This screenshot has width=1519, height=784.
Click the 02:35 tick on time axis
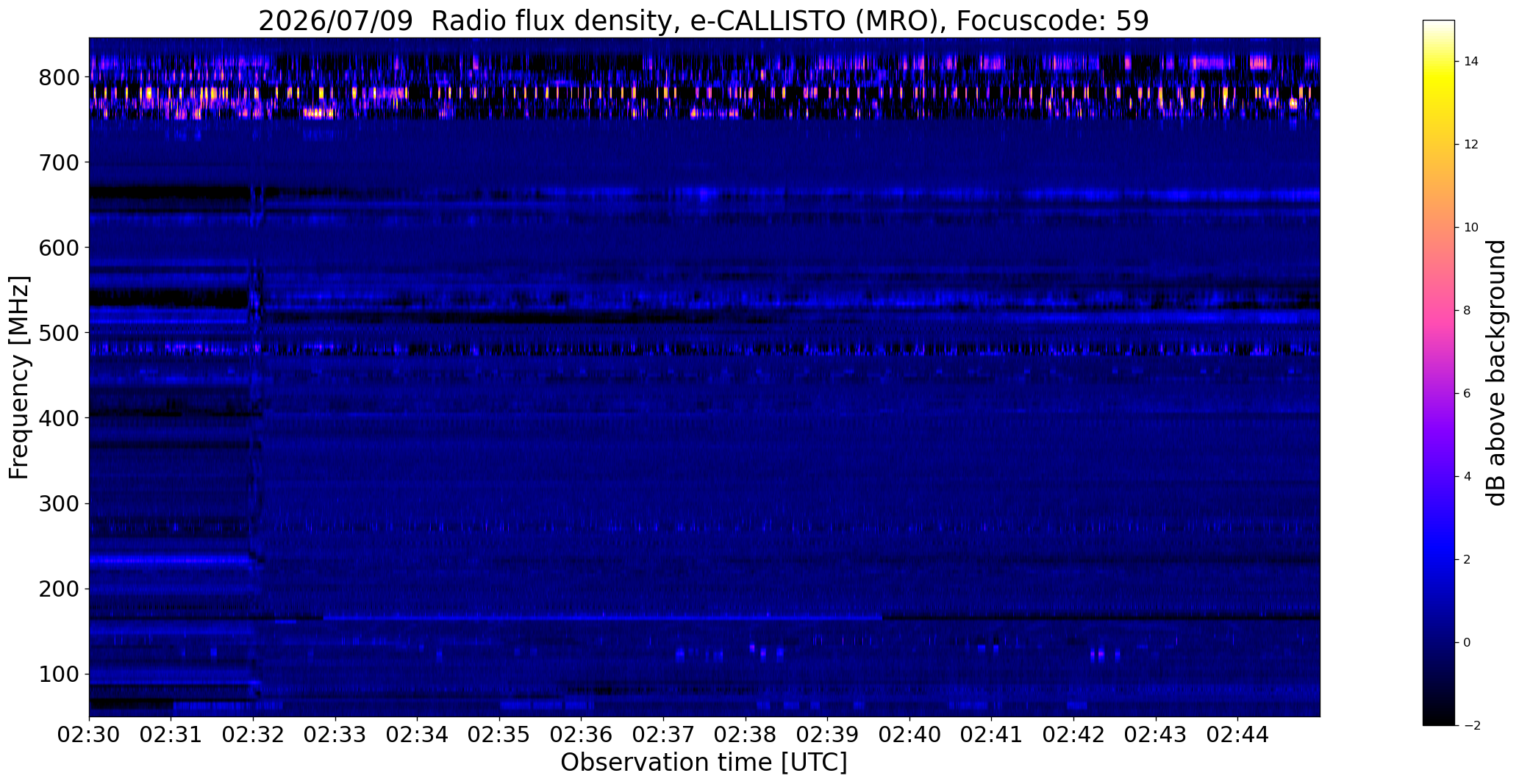point(499,736)
